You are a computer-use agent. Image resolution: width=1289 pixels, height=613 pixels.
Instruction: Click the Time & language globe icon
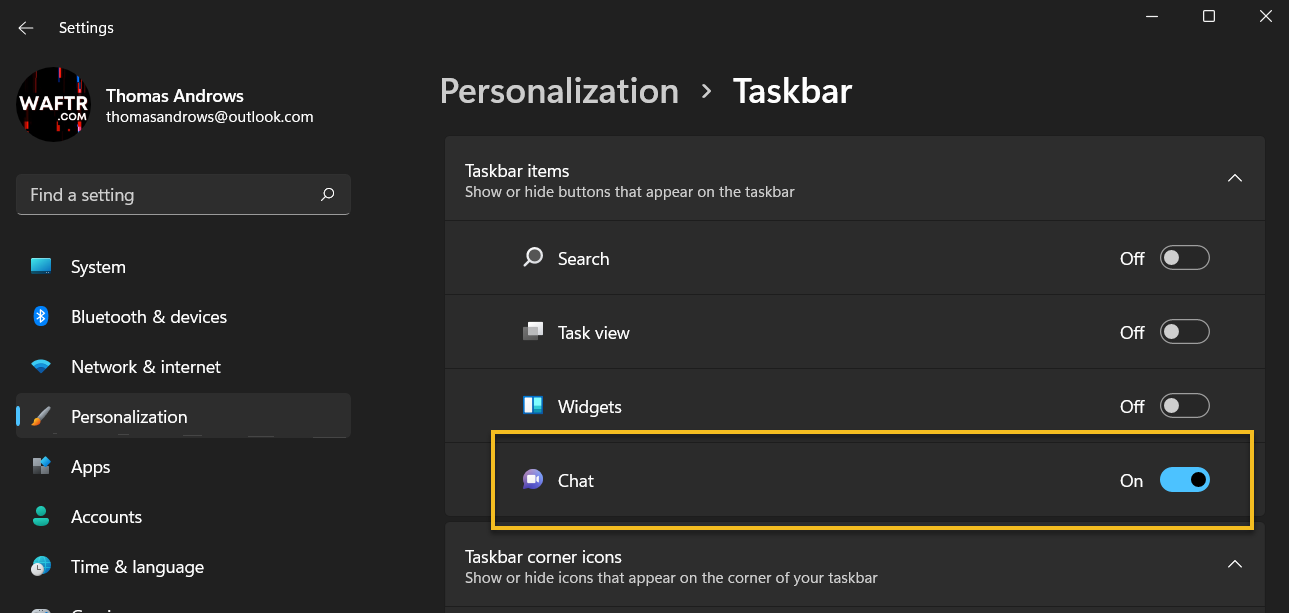point(41,566)
